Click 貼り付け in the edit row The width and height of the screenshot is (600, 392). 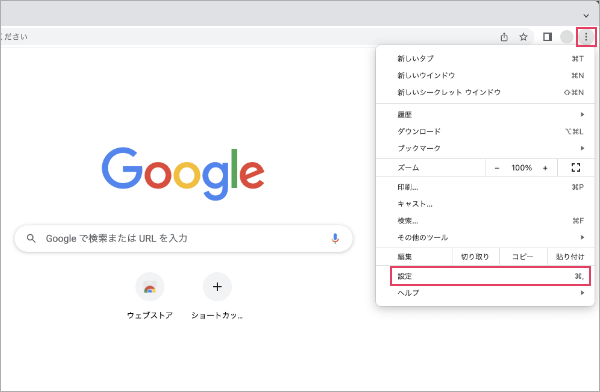click(570, 256)
